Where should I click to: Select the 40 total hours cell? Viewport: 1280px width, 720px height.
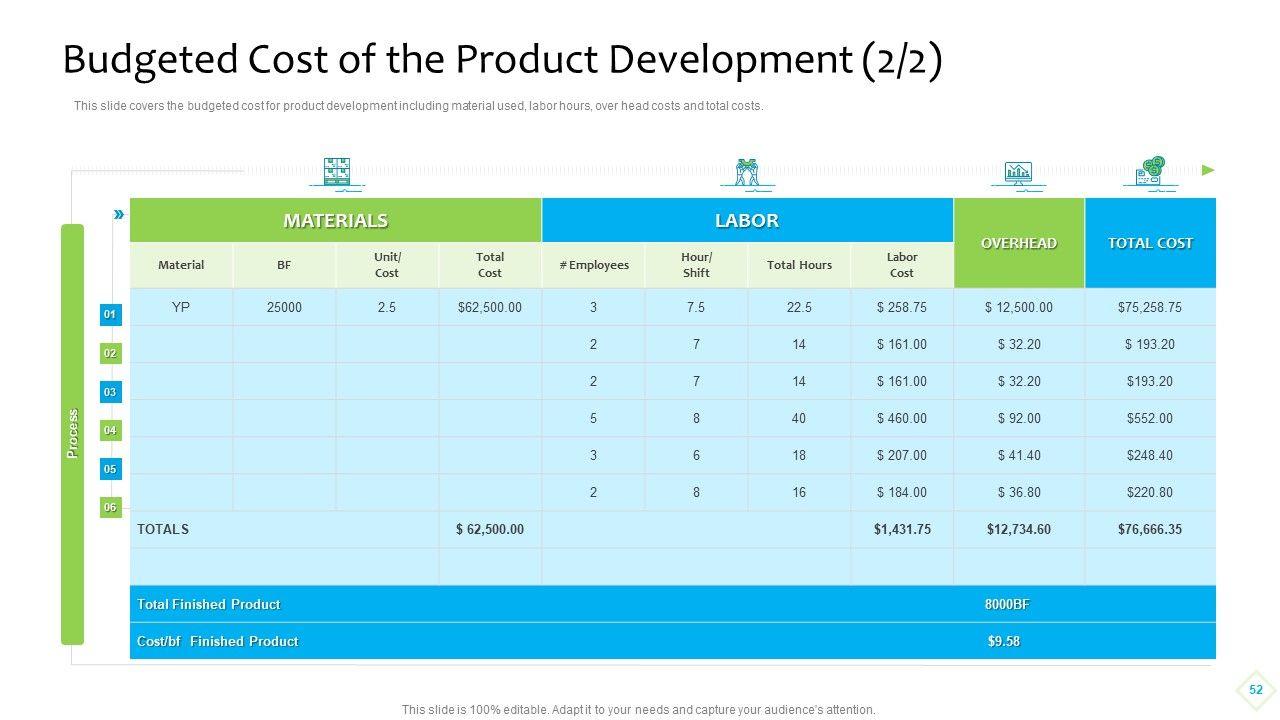(799, 418)
